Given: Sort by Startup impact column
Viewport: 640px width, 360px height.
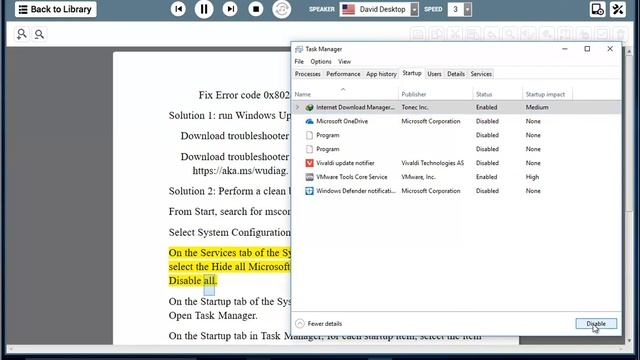Looking at the screenshot, I should [547, 94].
